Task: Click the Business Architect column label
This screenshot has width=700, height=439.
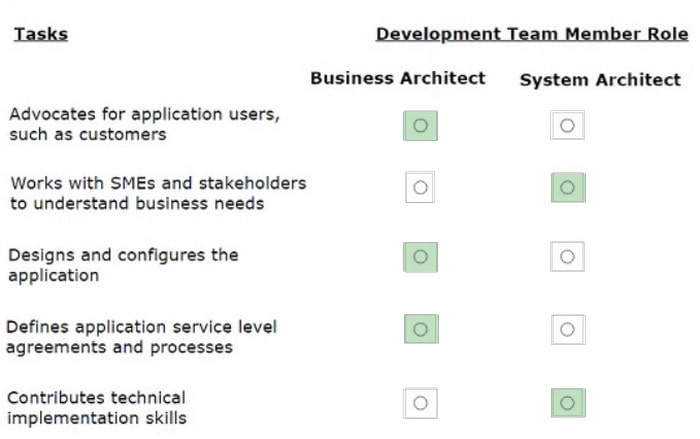Action: 398,78
